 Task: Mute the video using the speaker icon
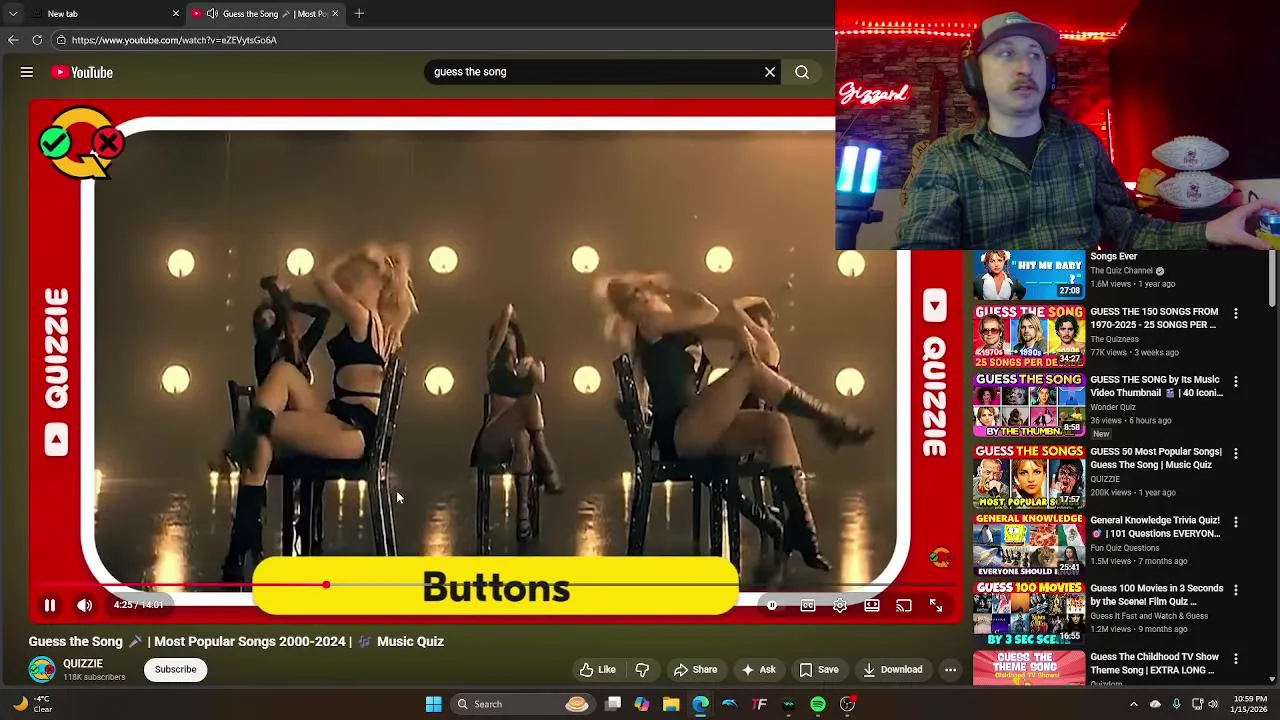pyautogui.click(x=85, y=605)
